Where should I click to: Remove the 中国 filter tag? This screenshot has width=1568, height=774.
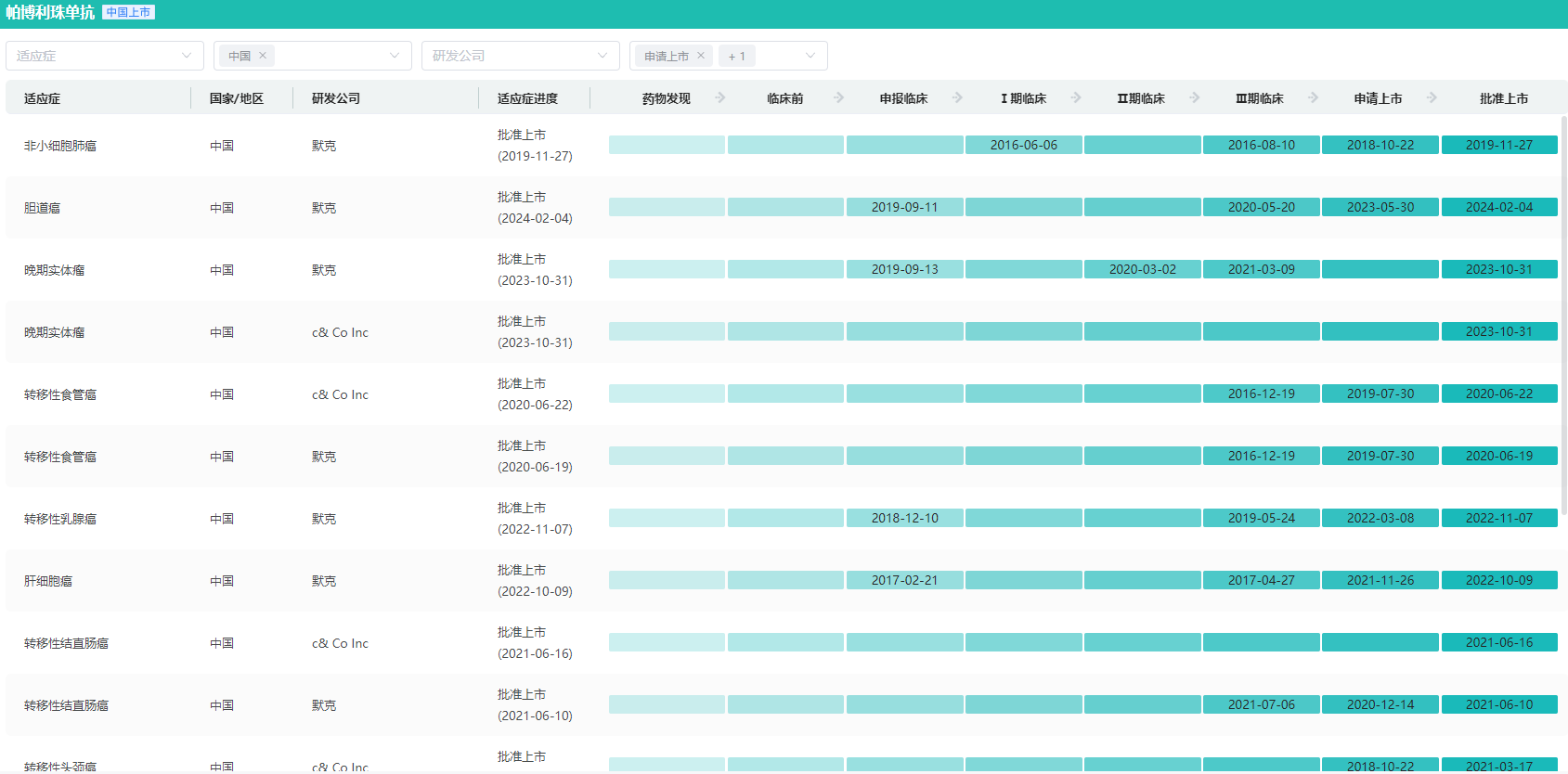tap(263, 56)
